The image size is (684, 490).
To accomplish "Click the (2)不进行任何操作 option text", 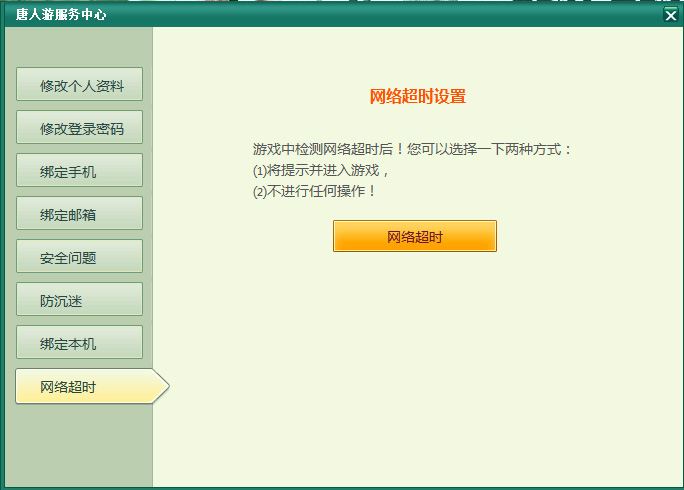I will coord(315,191).
